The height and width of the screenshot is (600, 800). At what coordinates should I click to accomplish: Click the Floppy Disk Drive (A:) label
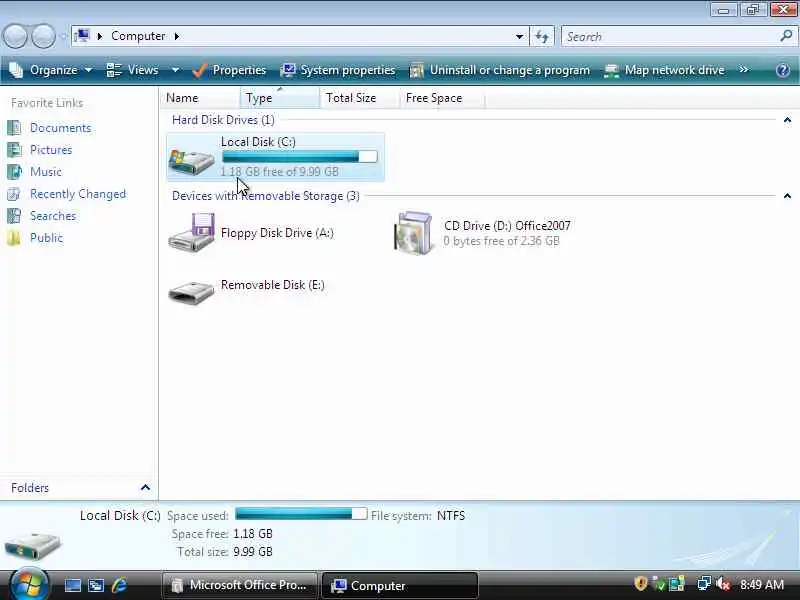[x=277, y=233]
